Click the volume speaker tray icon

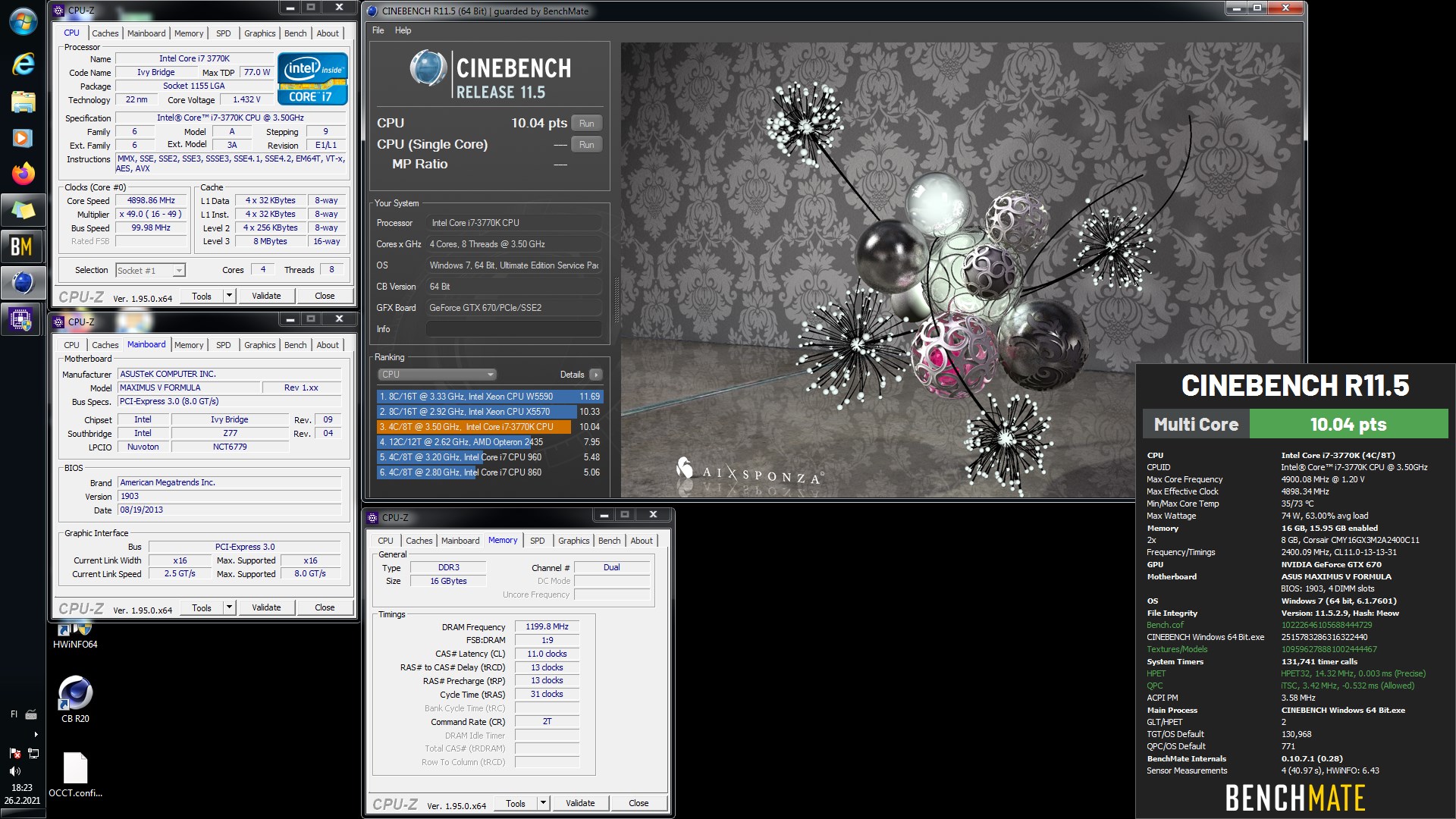point(14,771)
